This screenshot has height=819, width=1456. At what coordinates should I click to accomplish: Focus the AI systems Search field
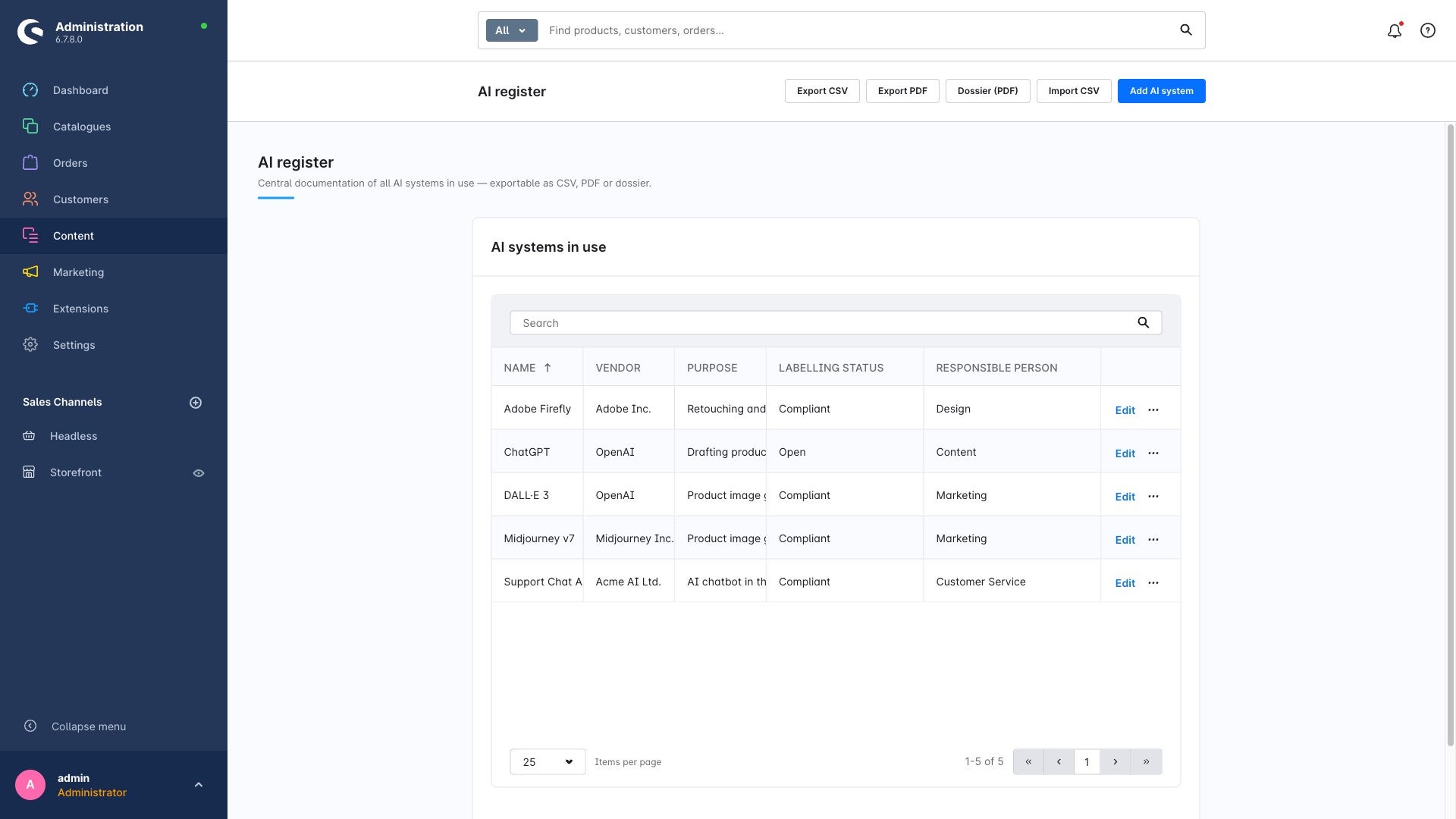(836, 323)
